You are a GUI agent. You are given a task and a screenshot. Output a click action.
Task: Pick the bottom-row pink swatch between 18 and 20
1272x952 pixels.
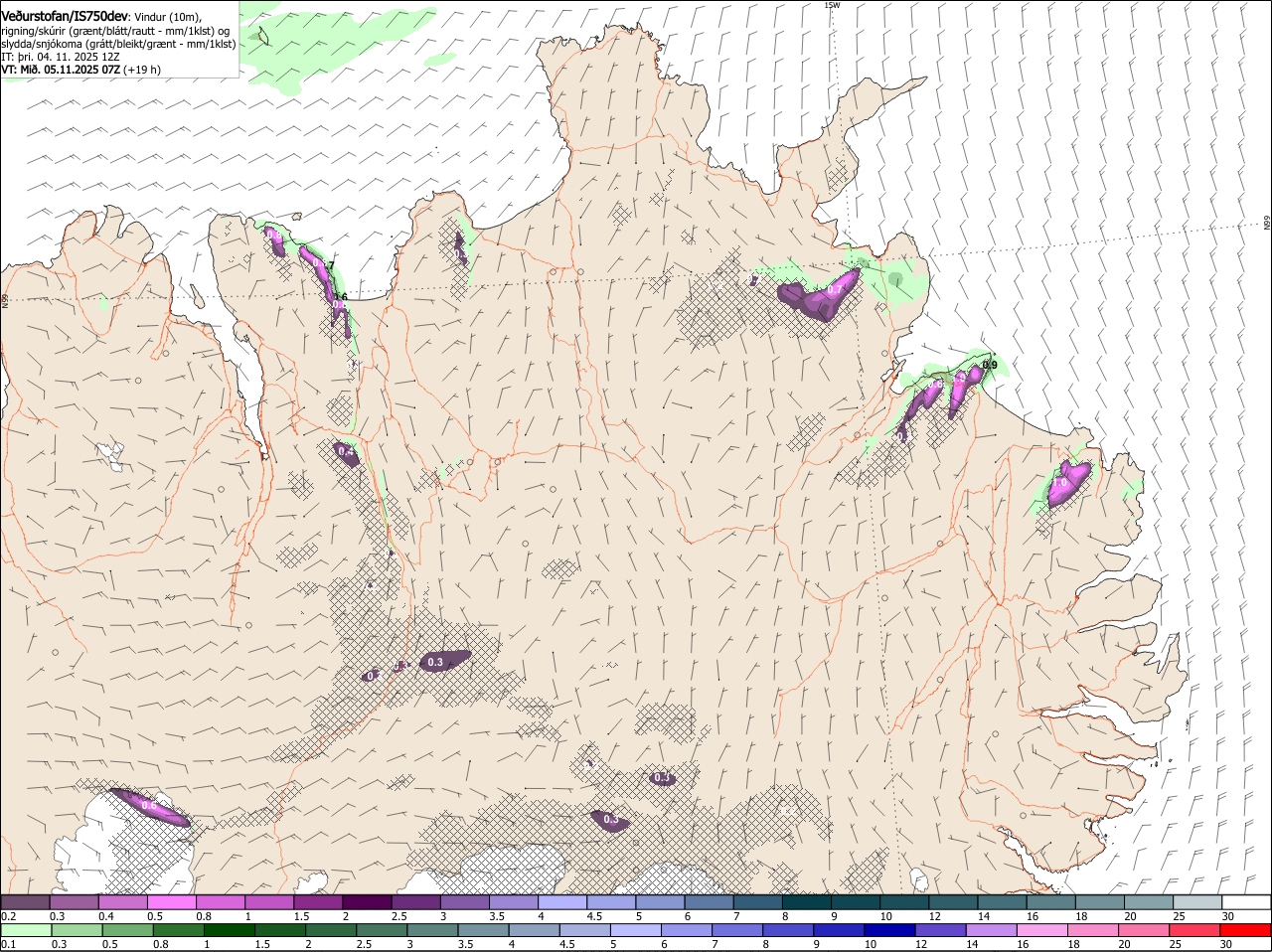pyautogui.click(x=1094, y=931)
